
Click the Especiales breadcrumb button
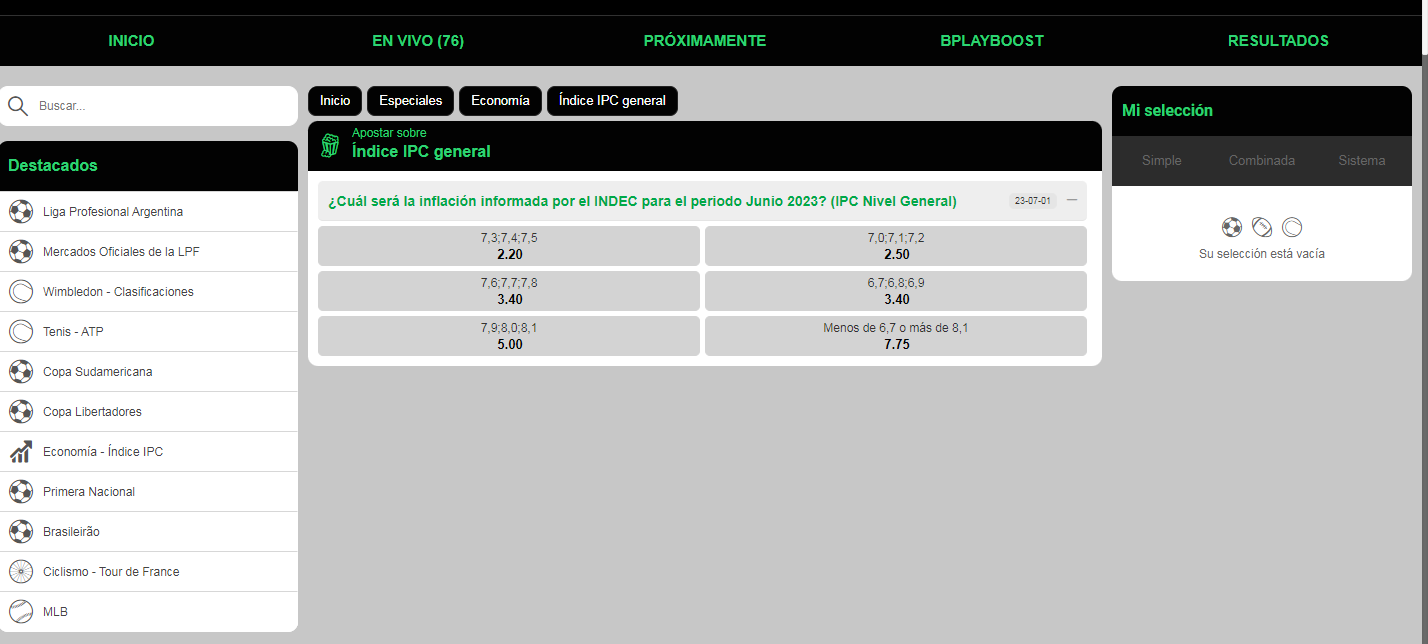tap(410, 101)
